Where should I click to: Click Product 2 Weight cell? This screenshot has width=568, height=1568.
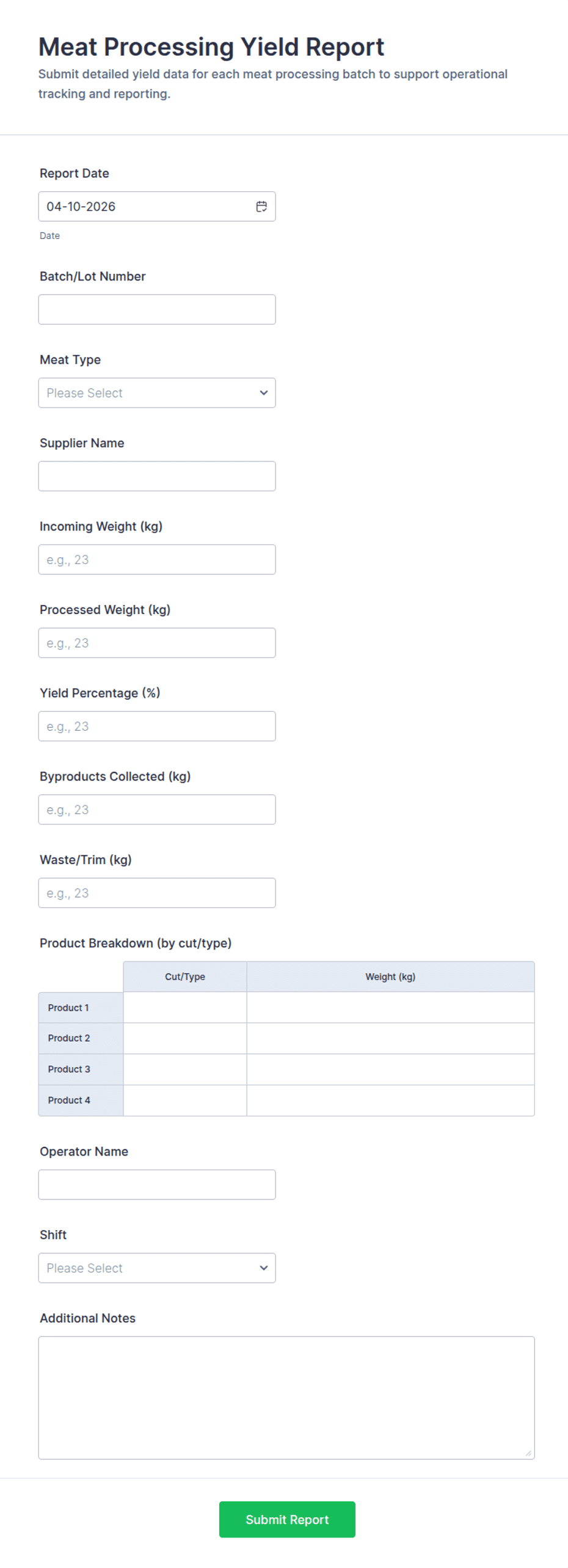[390, 1038]
